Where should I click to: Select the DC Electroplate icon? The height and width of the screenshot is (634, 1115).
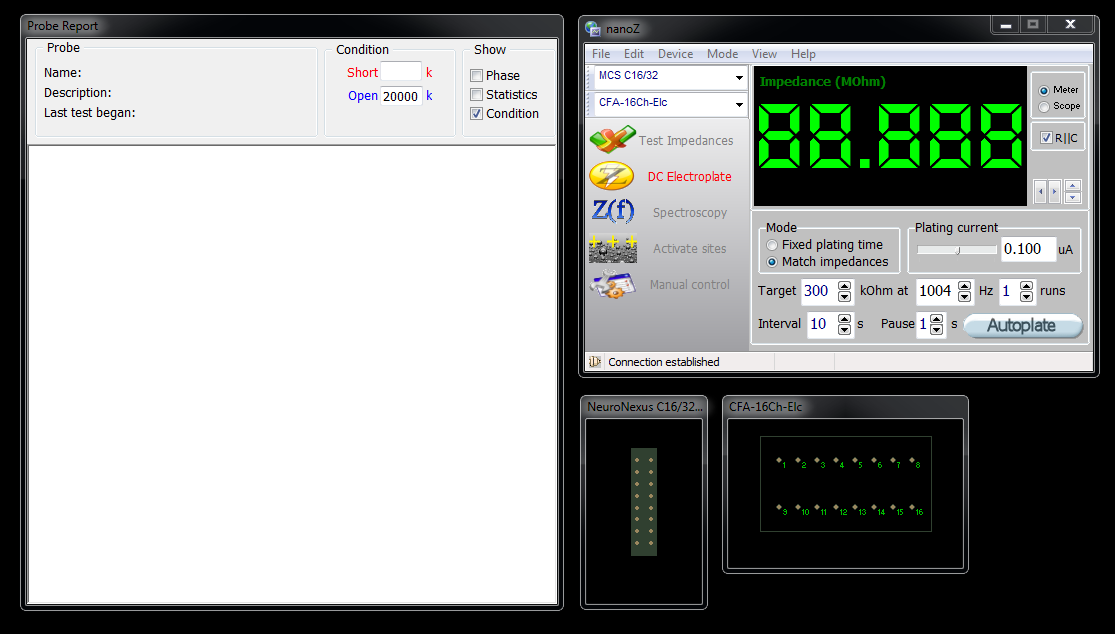[x=611, y=176]
